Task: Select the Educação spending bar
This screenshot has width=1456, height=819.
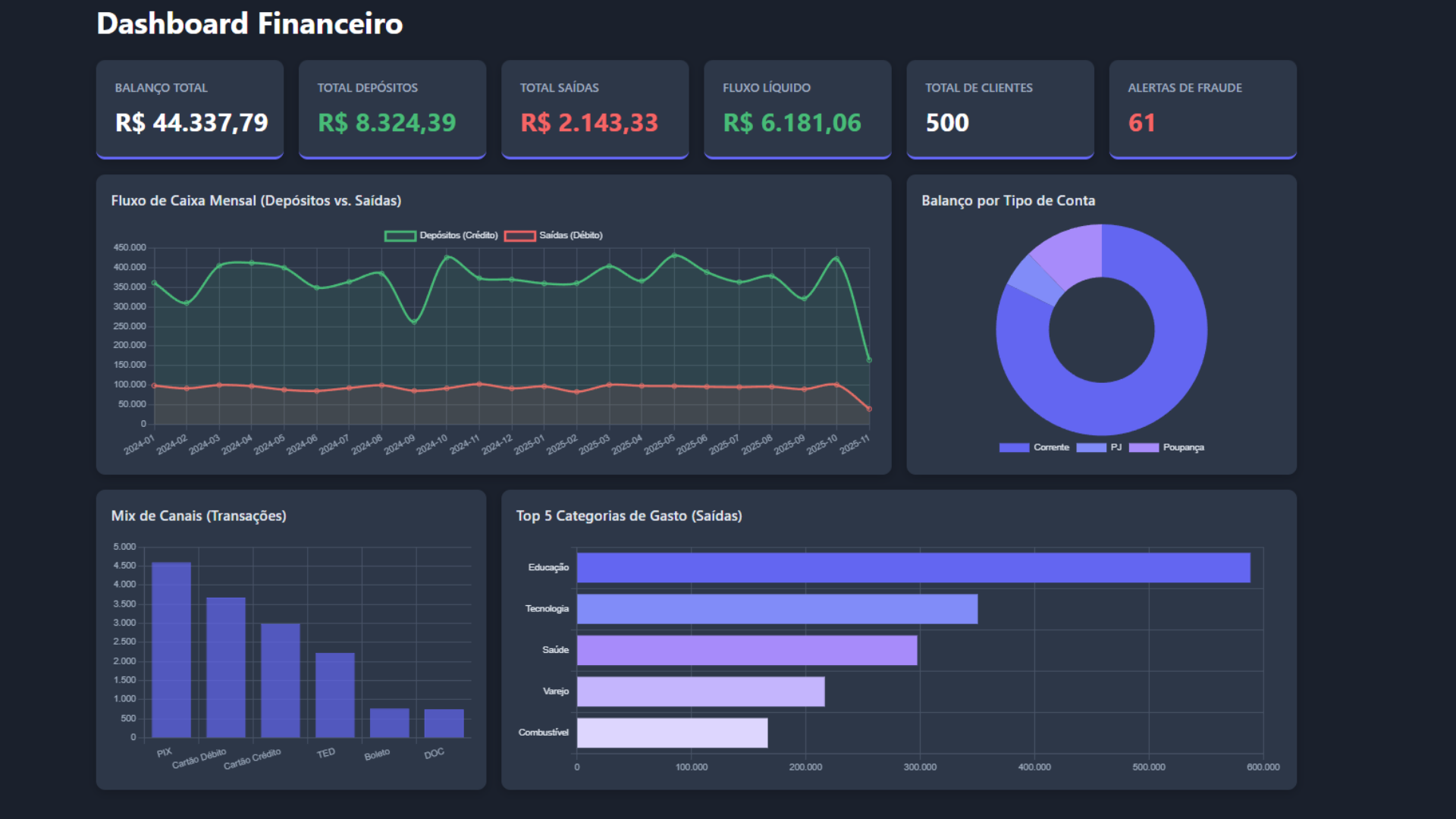Action: click(x=910, y=566)
